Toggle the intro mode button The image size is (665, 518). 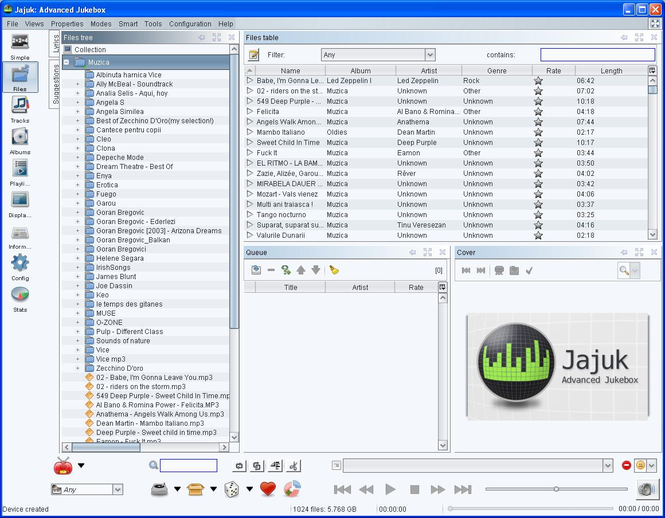pos(293,466)
